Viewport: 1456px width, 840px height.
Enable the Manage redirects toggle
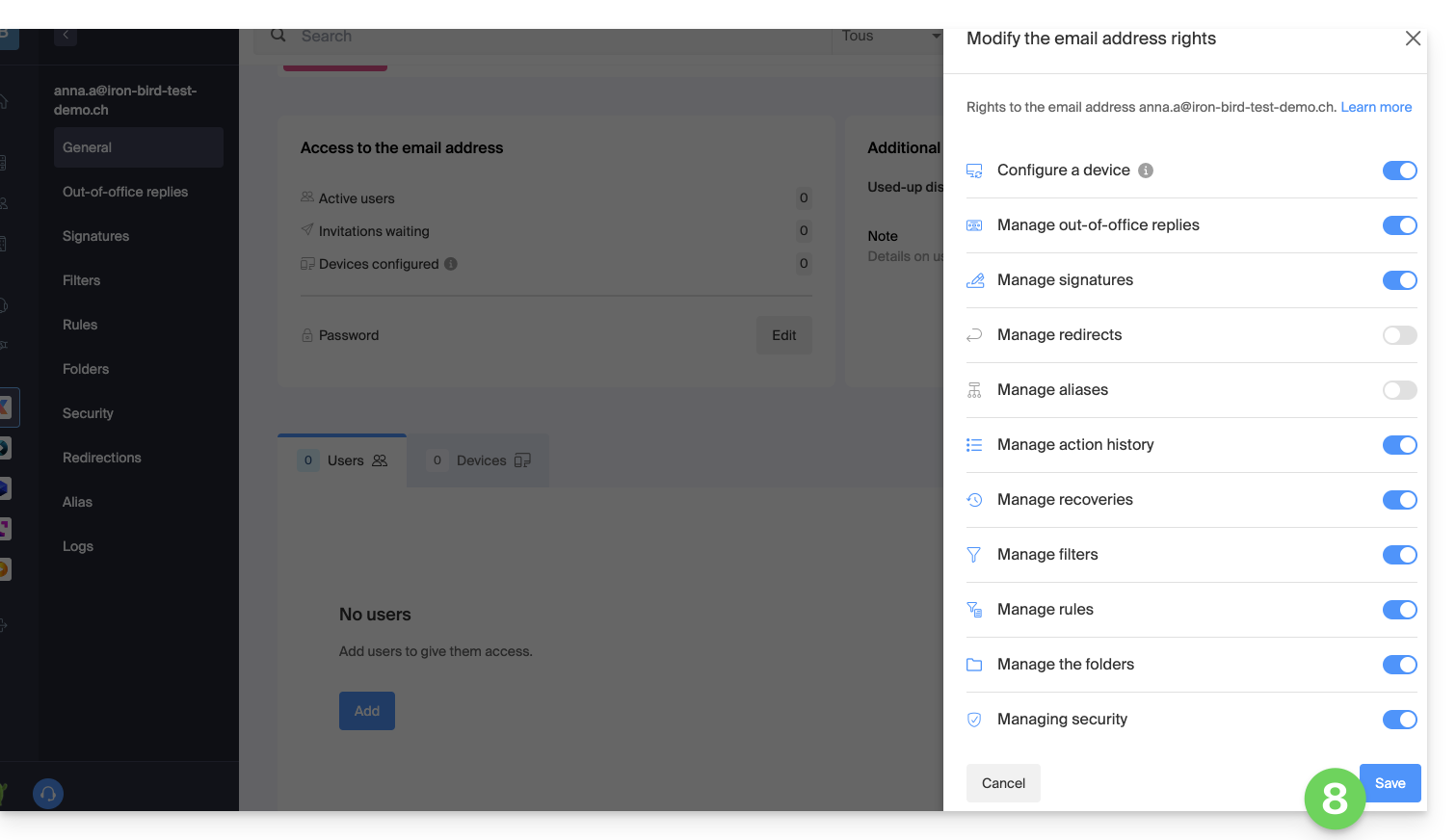(x=1399, y=335)
